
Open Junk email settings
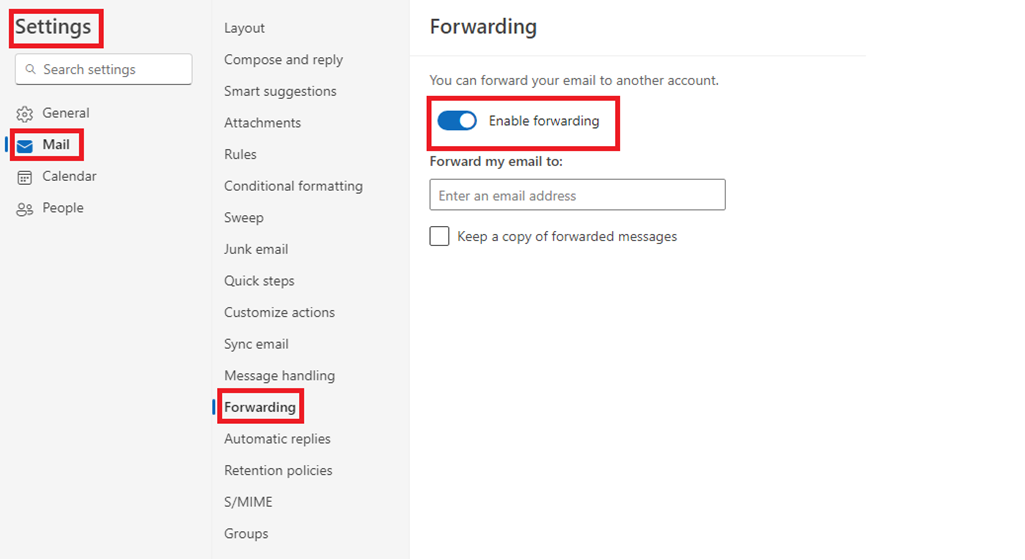tap(256, 249)
